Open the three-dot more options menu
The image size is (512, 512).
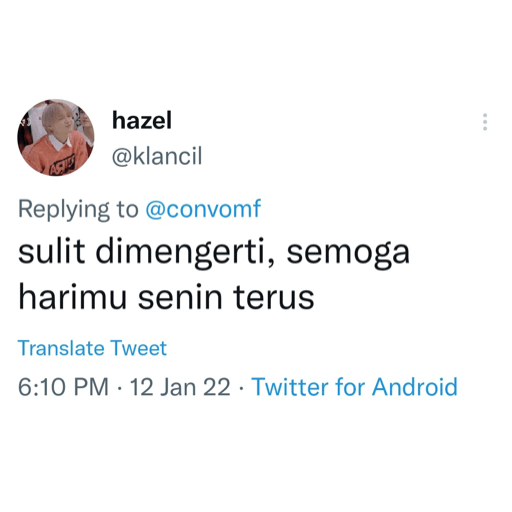click(485, 122)
